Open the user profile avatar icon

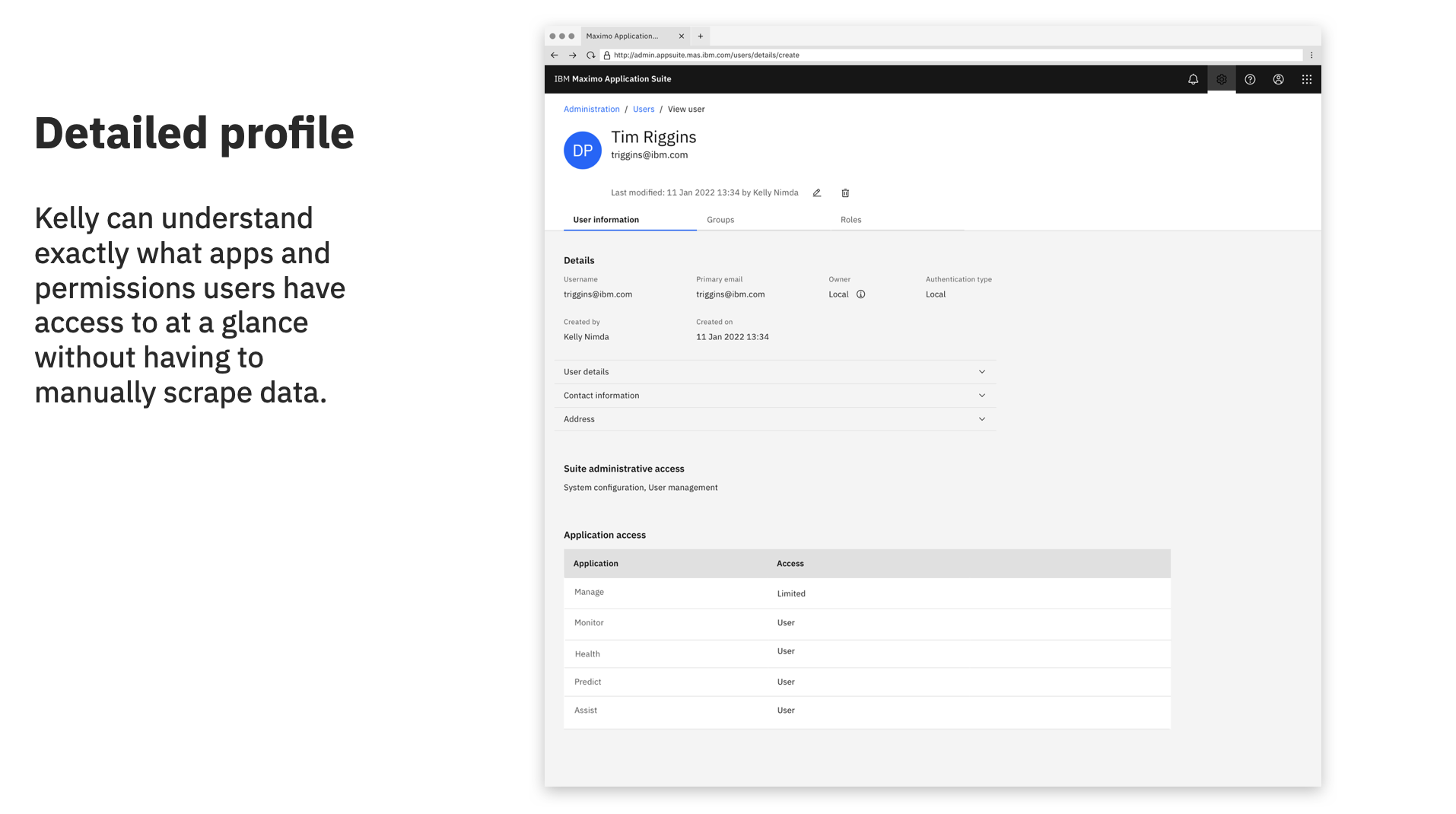coord(1278,79)
